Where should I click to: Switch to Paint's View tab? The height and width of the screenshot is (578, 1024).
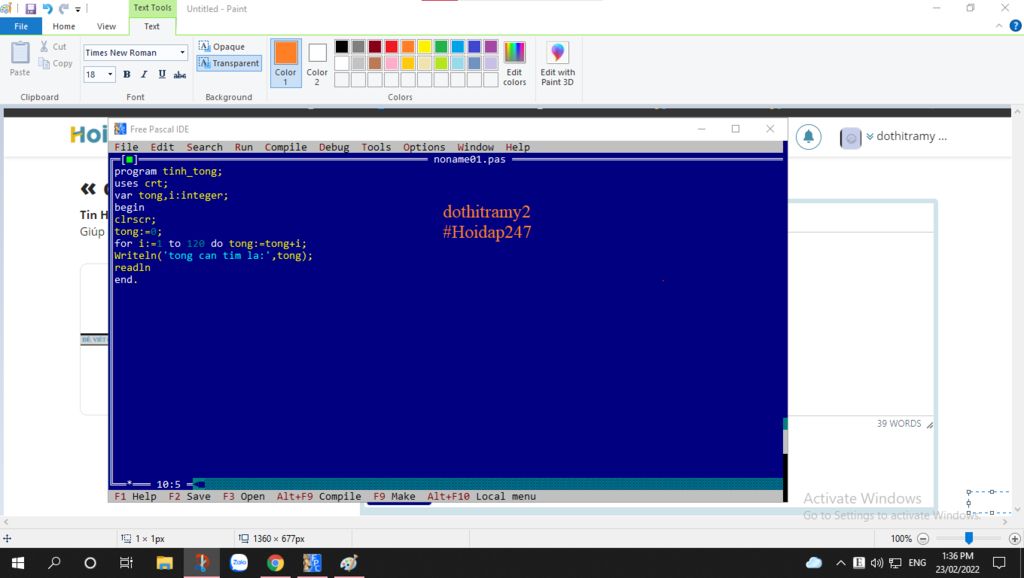(106, 26)
